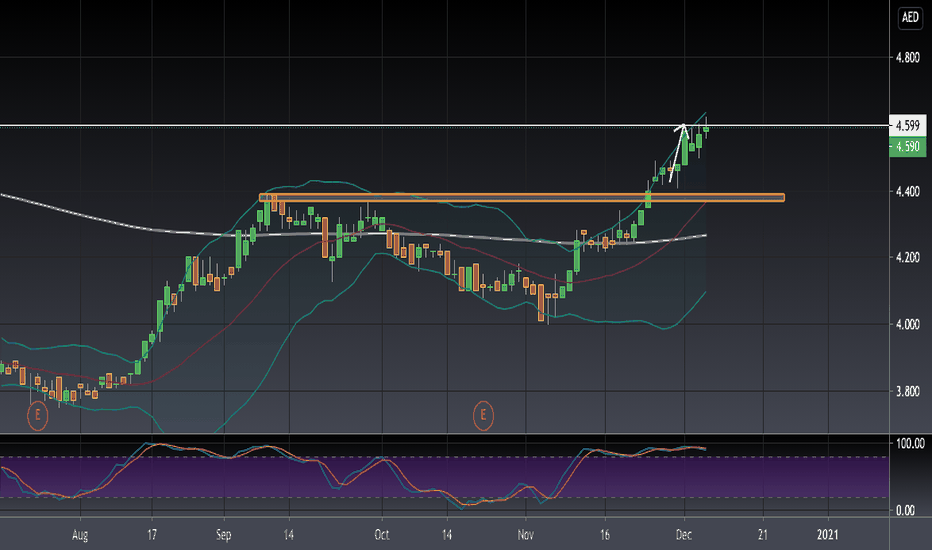Click the 100.00 oscillator scale label
932x550 pixels.
click(x=910, y=444)
